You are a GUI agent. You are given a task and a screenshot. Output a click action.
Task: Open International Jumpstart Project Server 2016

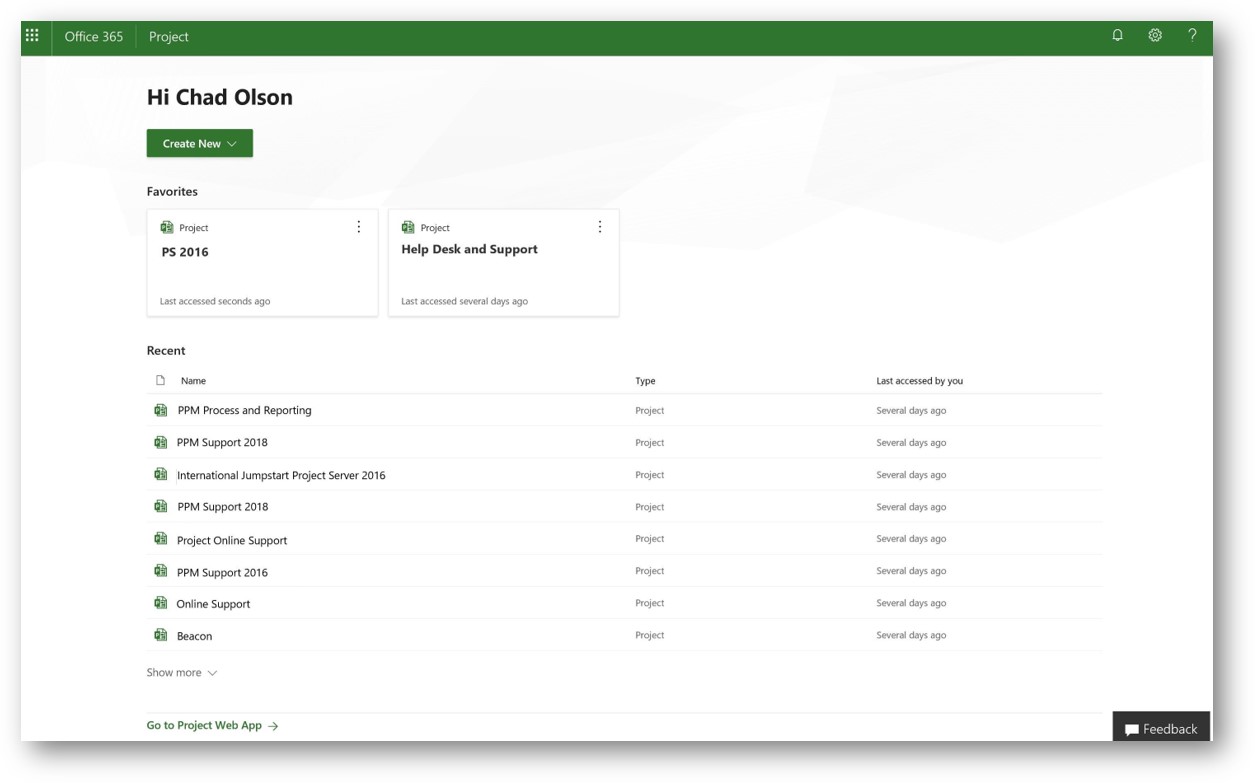coord(281,475)
